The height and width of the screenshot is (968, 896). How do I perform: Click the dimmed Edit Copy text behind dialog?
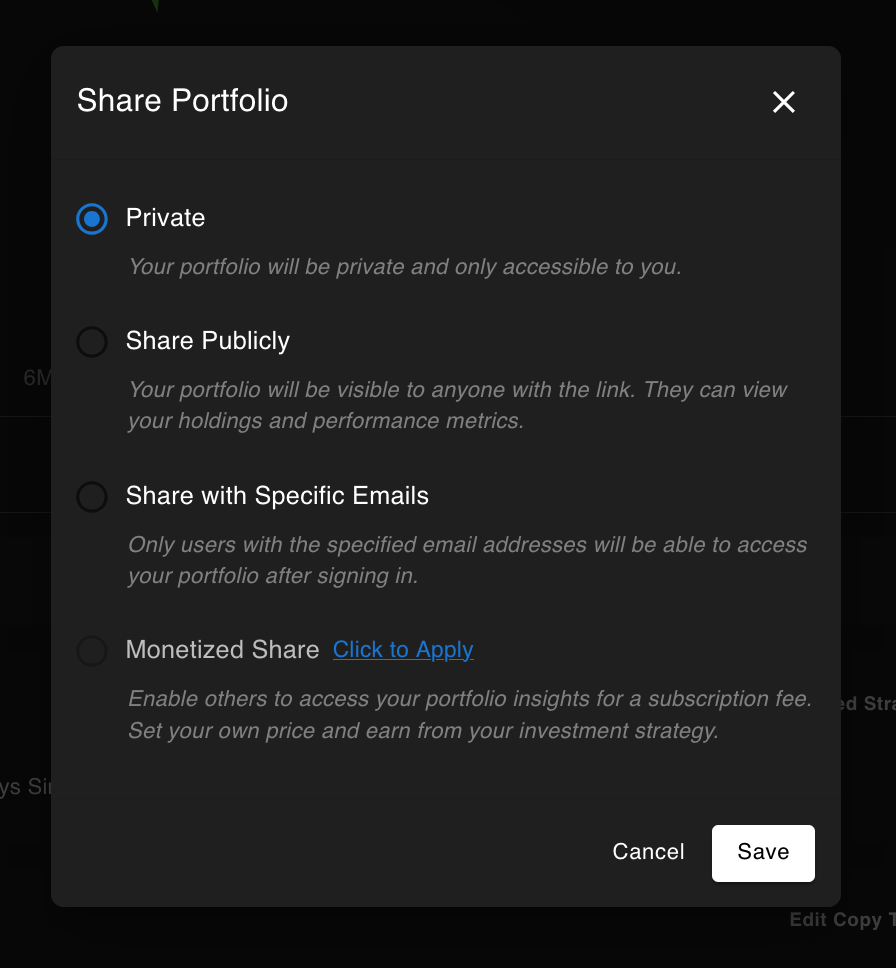[x=836, y=920]
